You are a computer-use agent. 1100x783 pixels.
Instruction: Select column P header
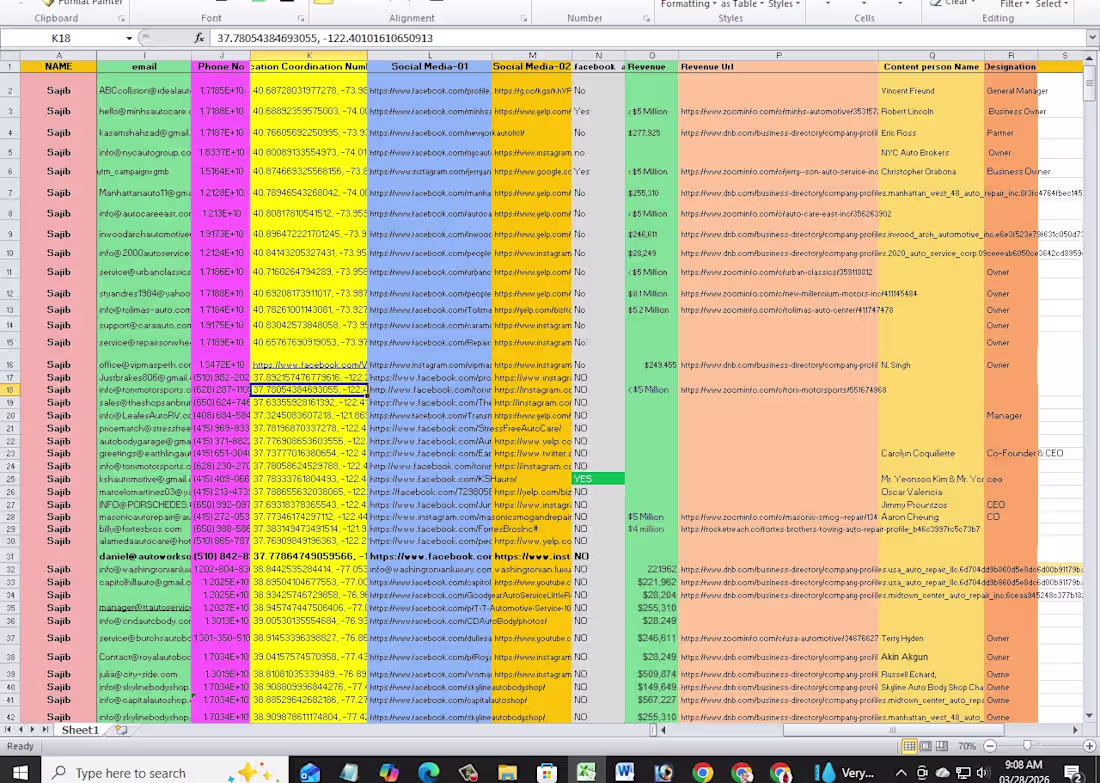coord(778,55)
